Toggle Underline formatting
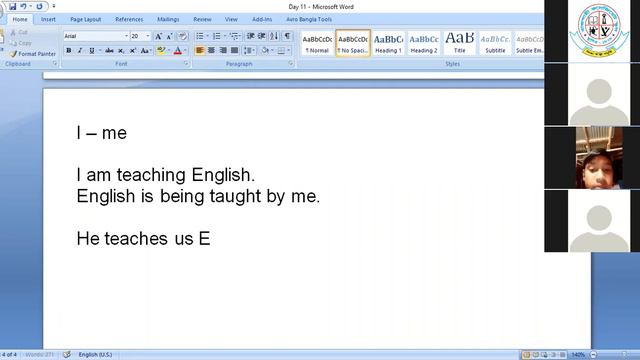The height and width of the screenshot is (360, 640). pos(91,51)
